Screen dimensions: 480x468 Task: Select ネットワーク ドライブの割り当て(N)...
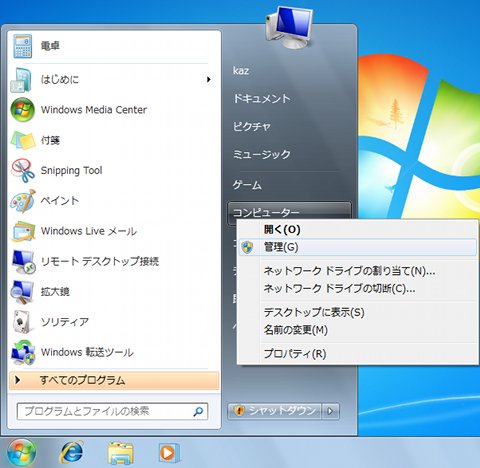coord(357,271)
